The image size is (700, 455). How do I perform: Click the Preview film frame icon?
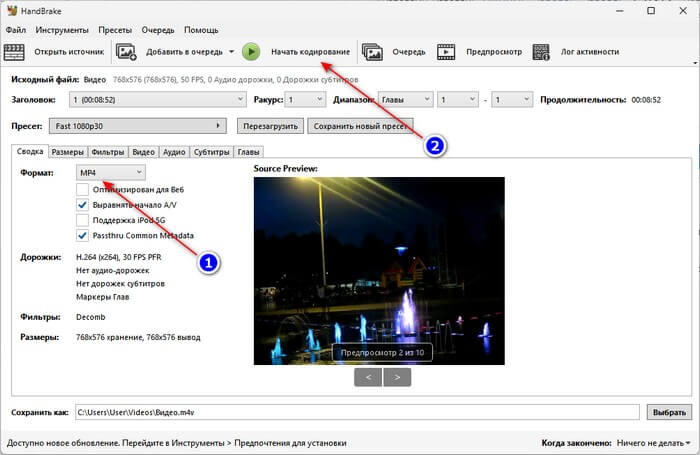coord(446,52)
